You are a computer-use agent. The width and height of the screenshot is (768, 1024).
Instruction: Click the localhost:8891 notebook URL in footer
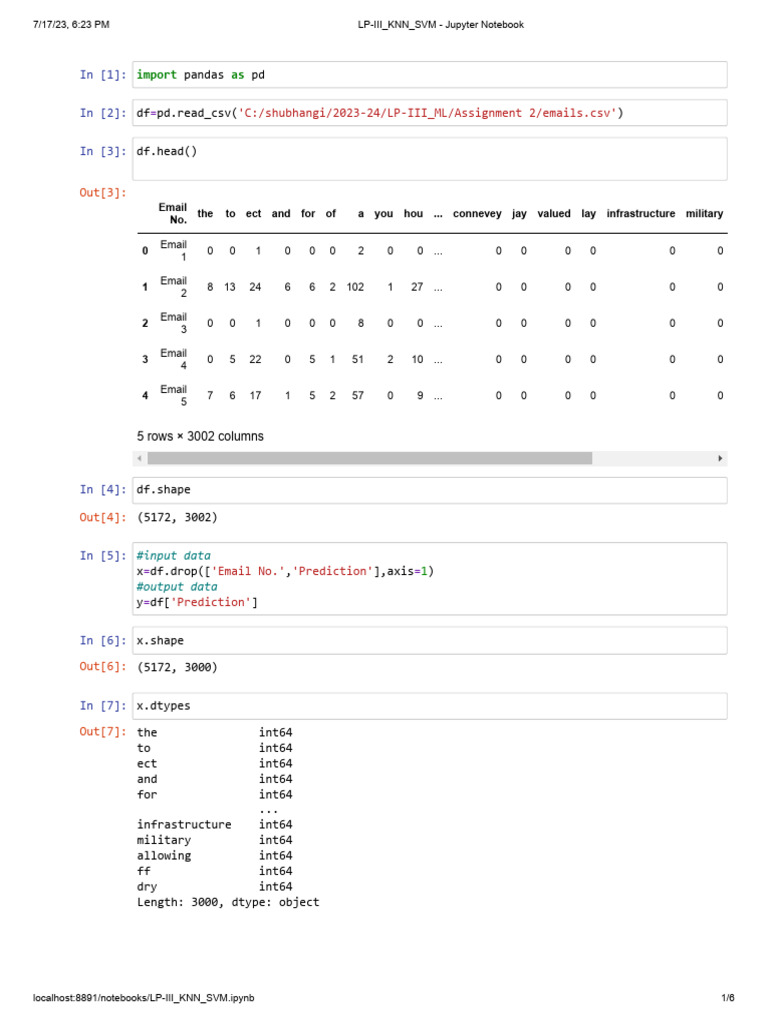[x=144, y=997]
